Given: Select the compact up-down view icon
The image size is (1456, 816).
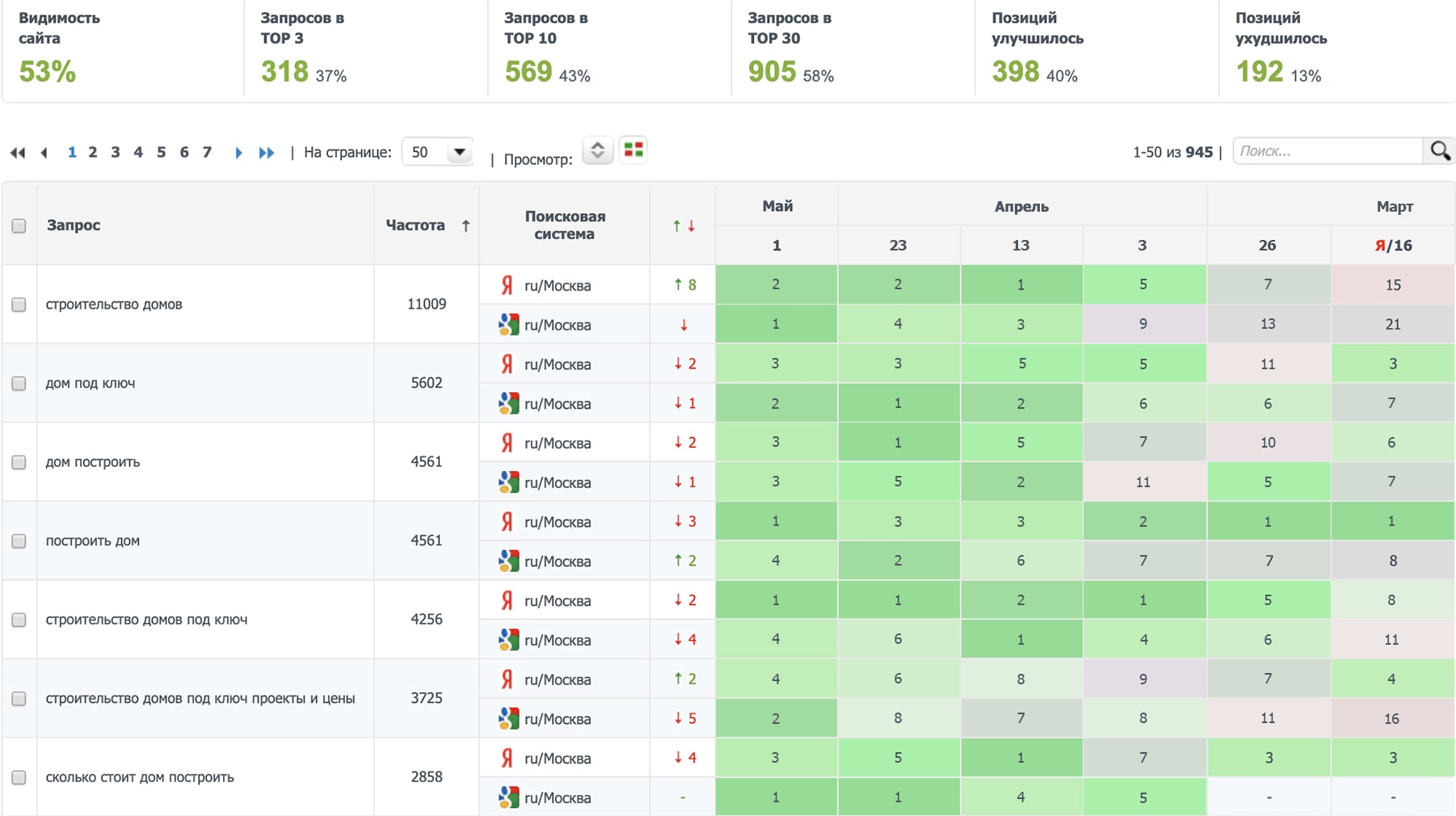Looking at the screenshot, I should [597, 150].
